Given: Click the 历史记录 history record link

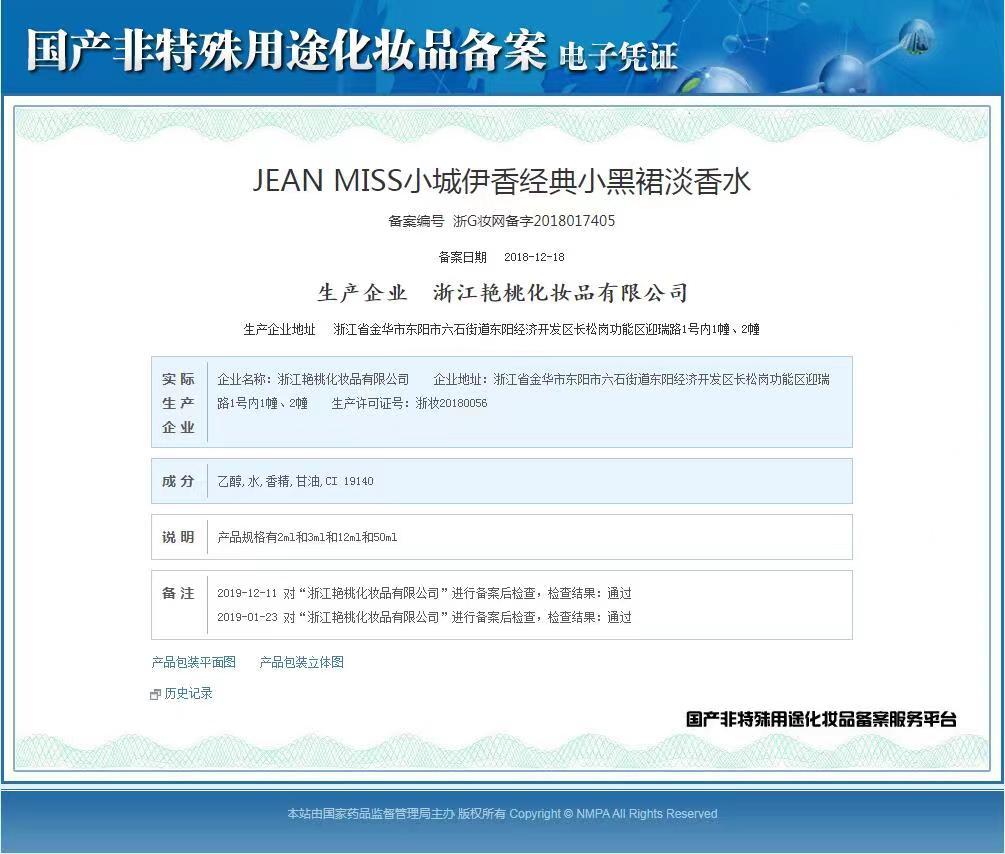Looking at the screenshot, I should [188, 692].
